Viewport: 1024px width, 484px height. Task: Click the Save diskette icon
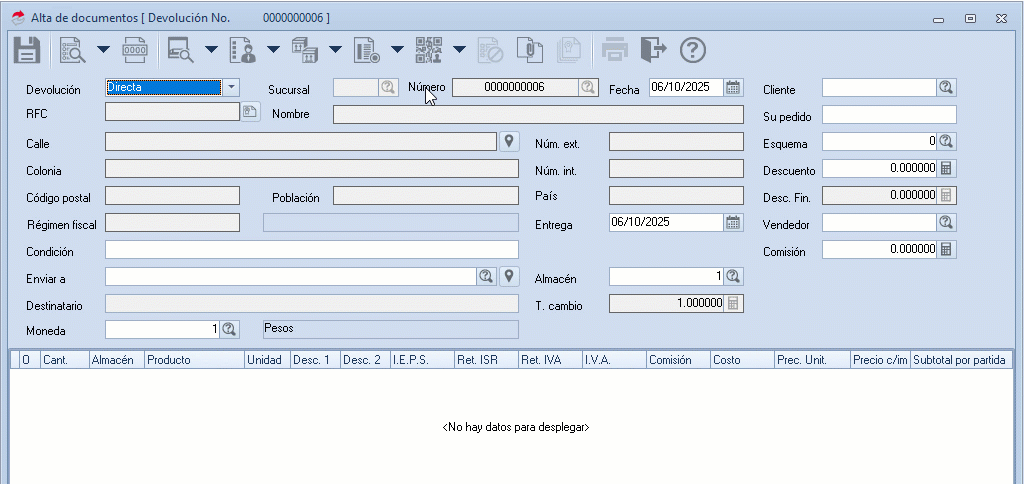[x=26, y=49]
